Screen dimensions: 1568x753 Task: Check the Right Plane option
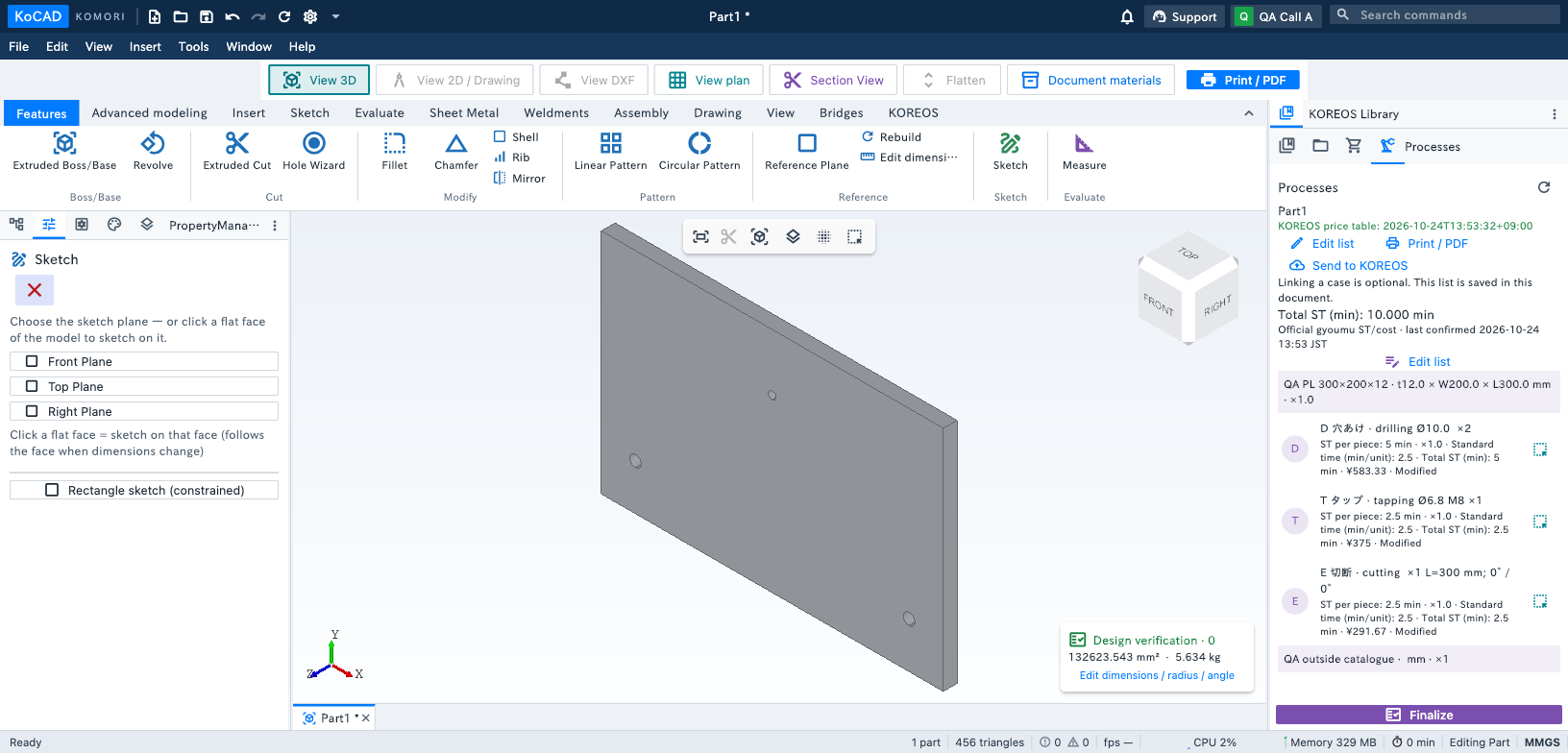pos(144,411)
